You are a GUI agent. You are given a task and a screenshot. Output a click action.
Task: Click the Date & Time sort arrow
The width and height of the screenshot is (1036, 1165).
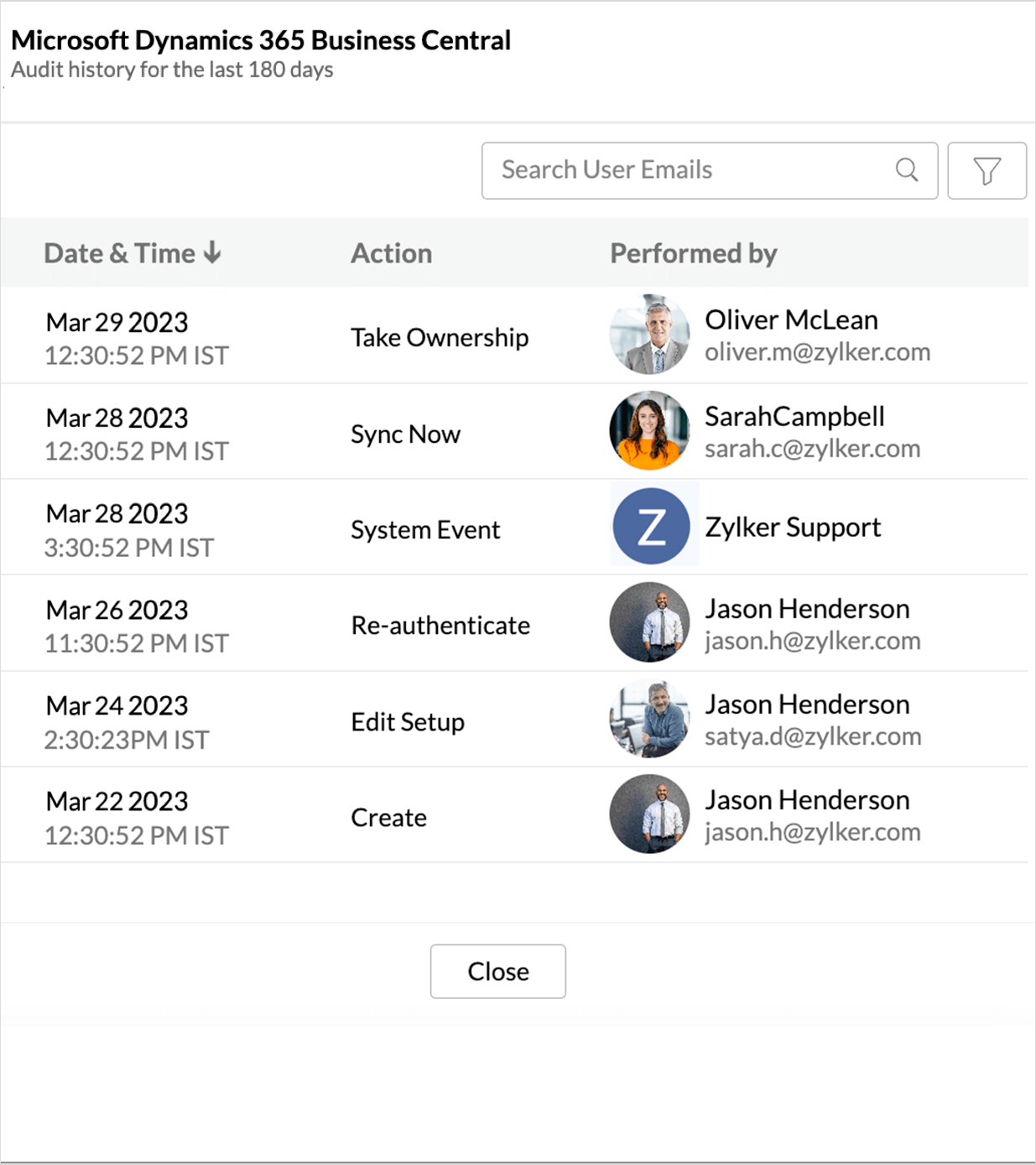coord(213,252)
